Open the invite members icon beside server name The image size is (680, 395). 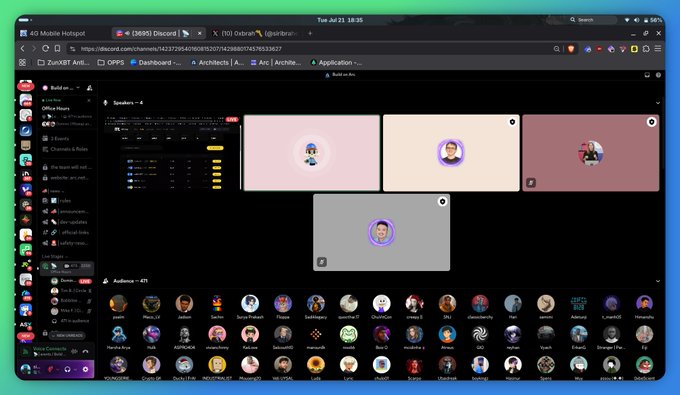pyautogui.click(x=89, y=88)
